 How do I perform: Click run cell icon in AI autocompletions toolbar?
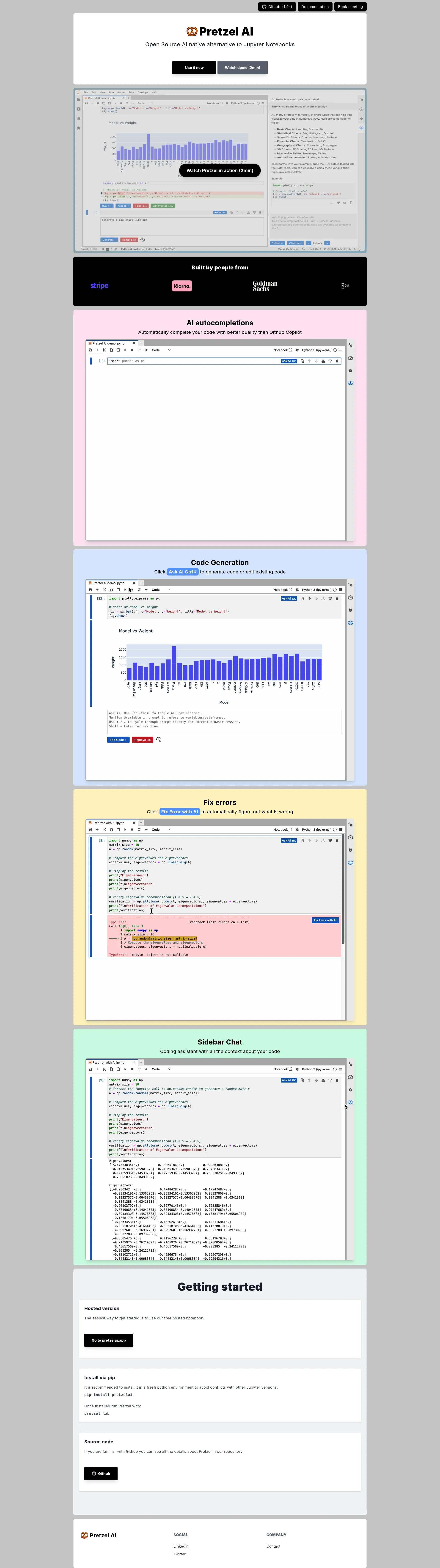click(125, 350)
